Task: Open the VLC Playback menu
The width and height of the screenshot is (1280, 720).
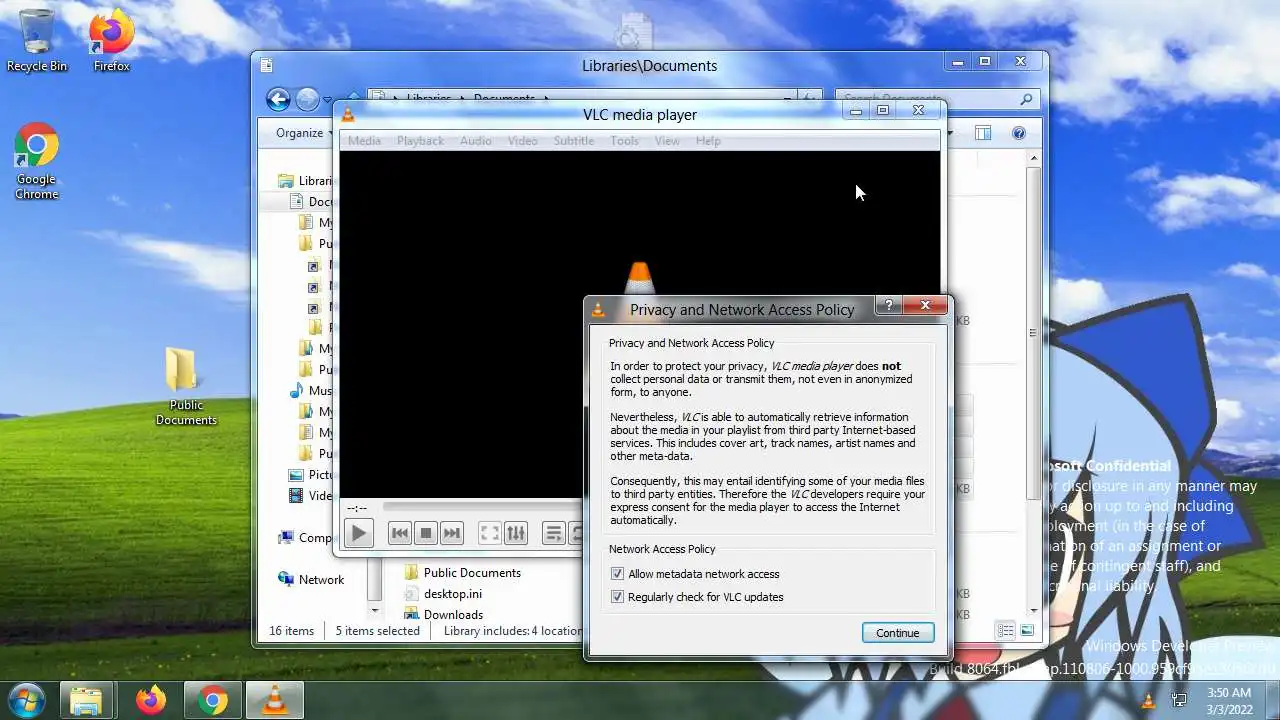Action: coord(420,141)
